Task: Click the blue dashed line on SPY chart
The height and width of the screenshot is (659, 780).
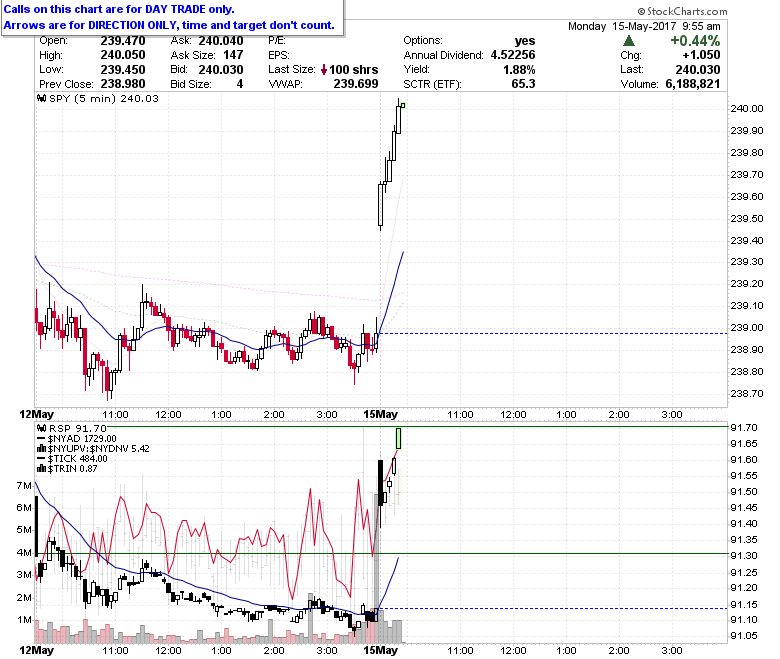Action: pos(552,334)
